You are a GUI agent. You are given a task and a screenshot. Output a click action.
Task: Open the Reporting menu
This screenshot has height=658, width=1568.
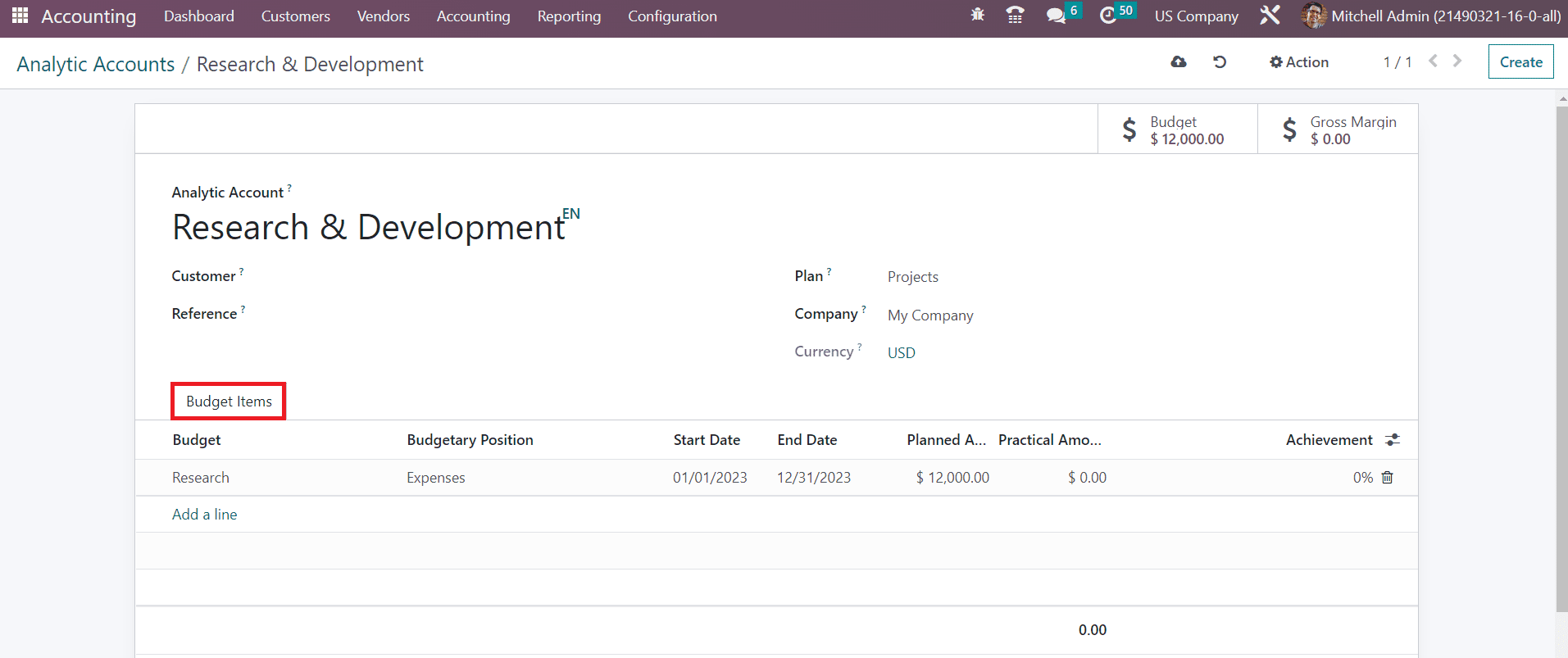click(569, 16)
